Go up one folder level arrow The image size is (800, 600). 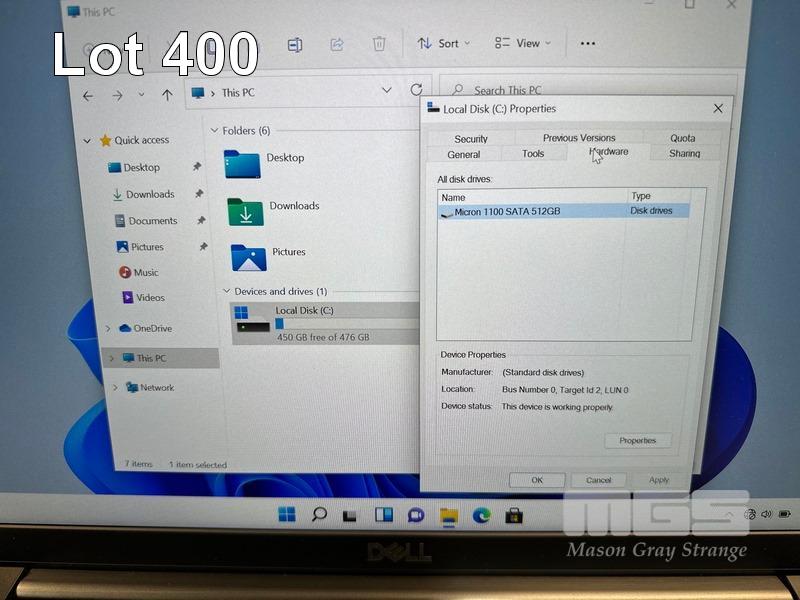click(x=167, y=95)
